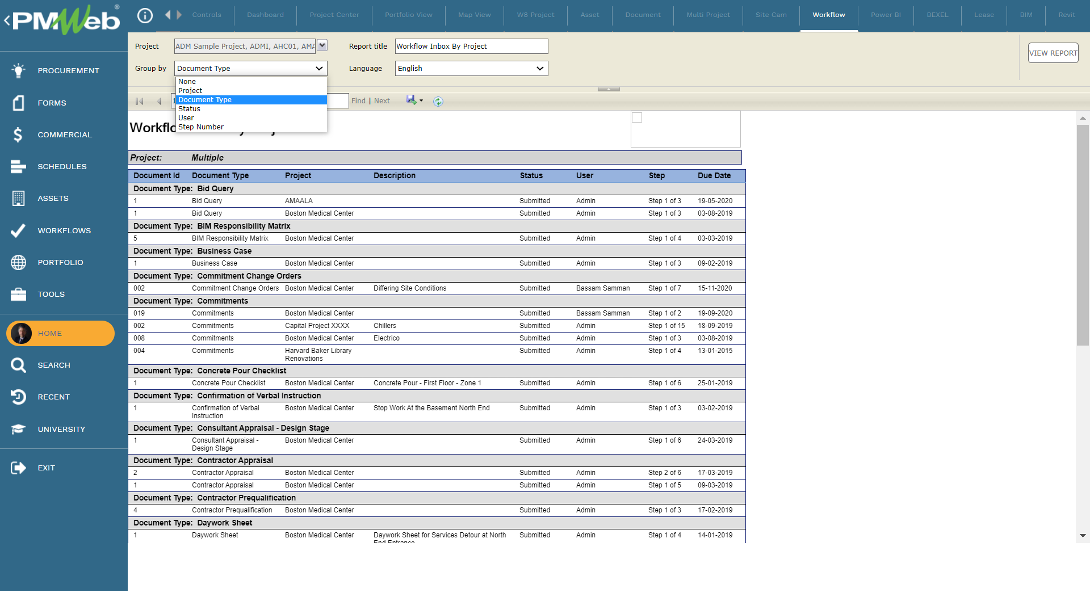Open the Recent history icon

pyautogui.click(x=19, y=397)
